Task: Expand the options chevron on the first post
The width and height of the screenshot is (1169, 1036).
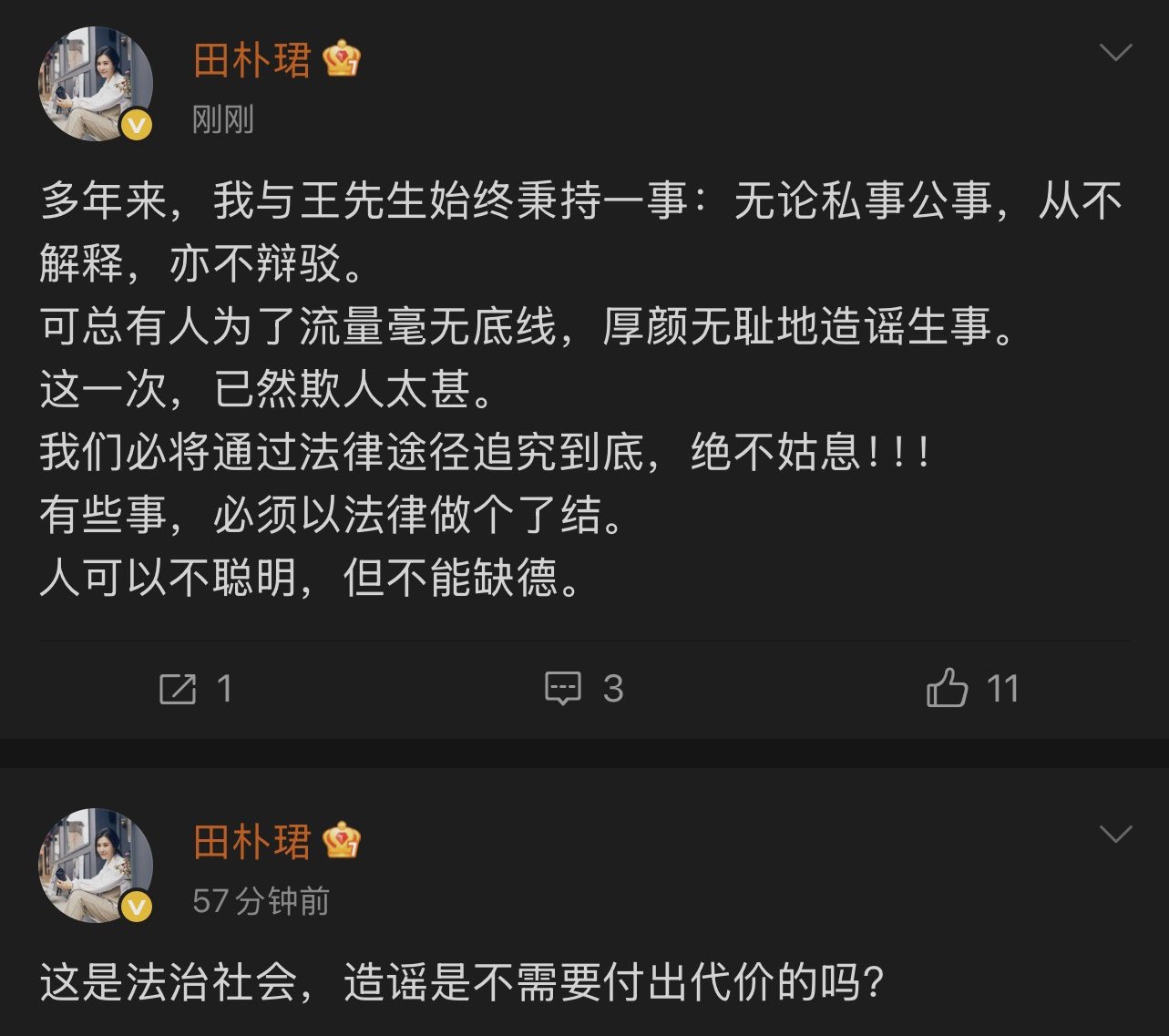Action: pos(1116,53)
